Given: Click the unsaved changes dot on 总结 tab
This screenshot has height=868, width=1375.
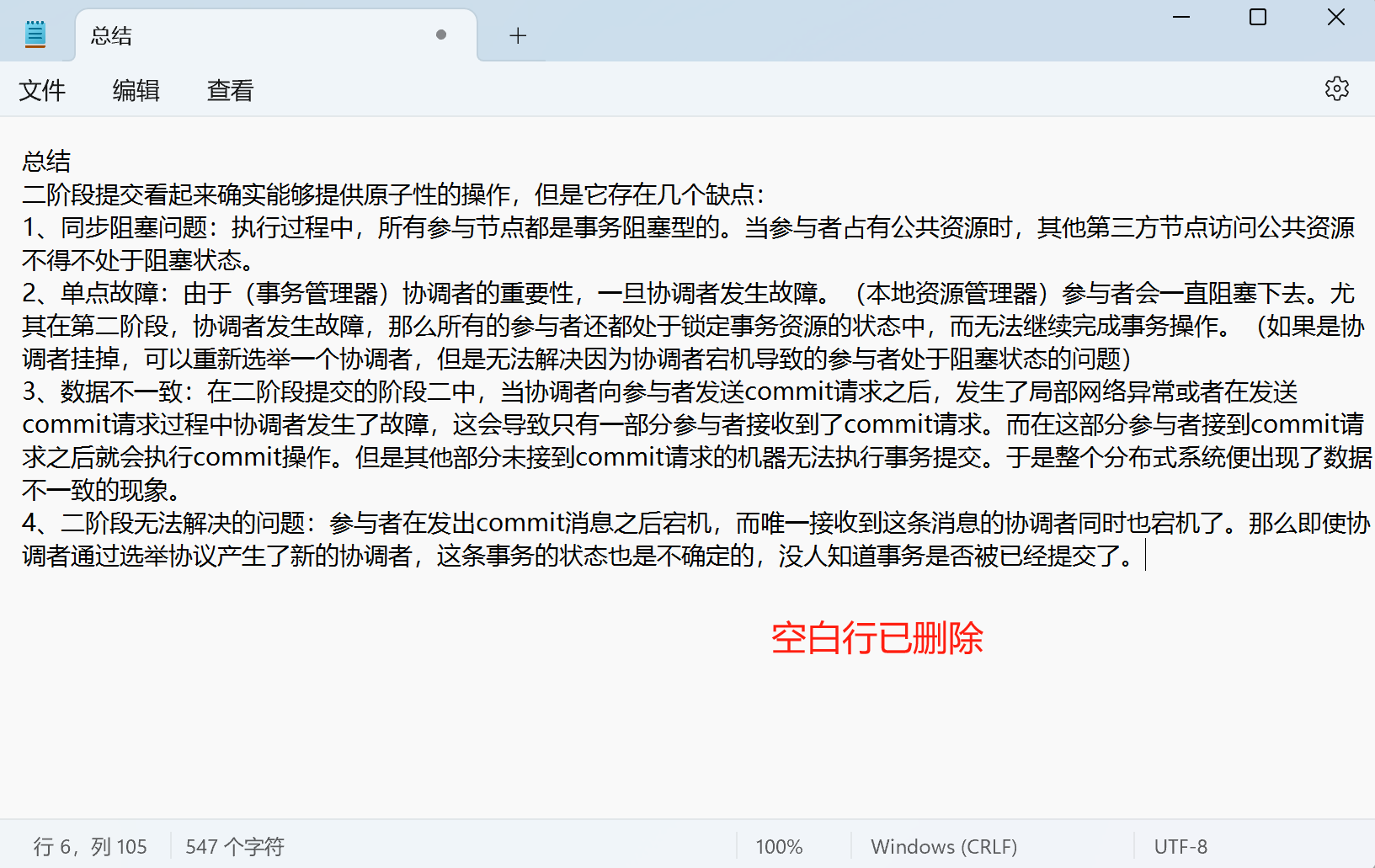Looking at the screenshot, I should click(x=440, y=35).
